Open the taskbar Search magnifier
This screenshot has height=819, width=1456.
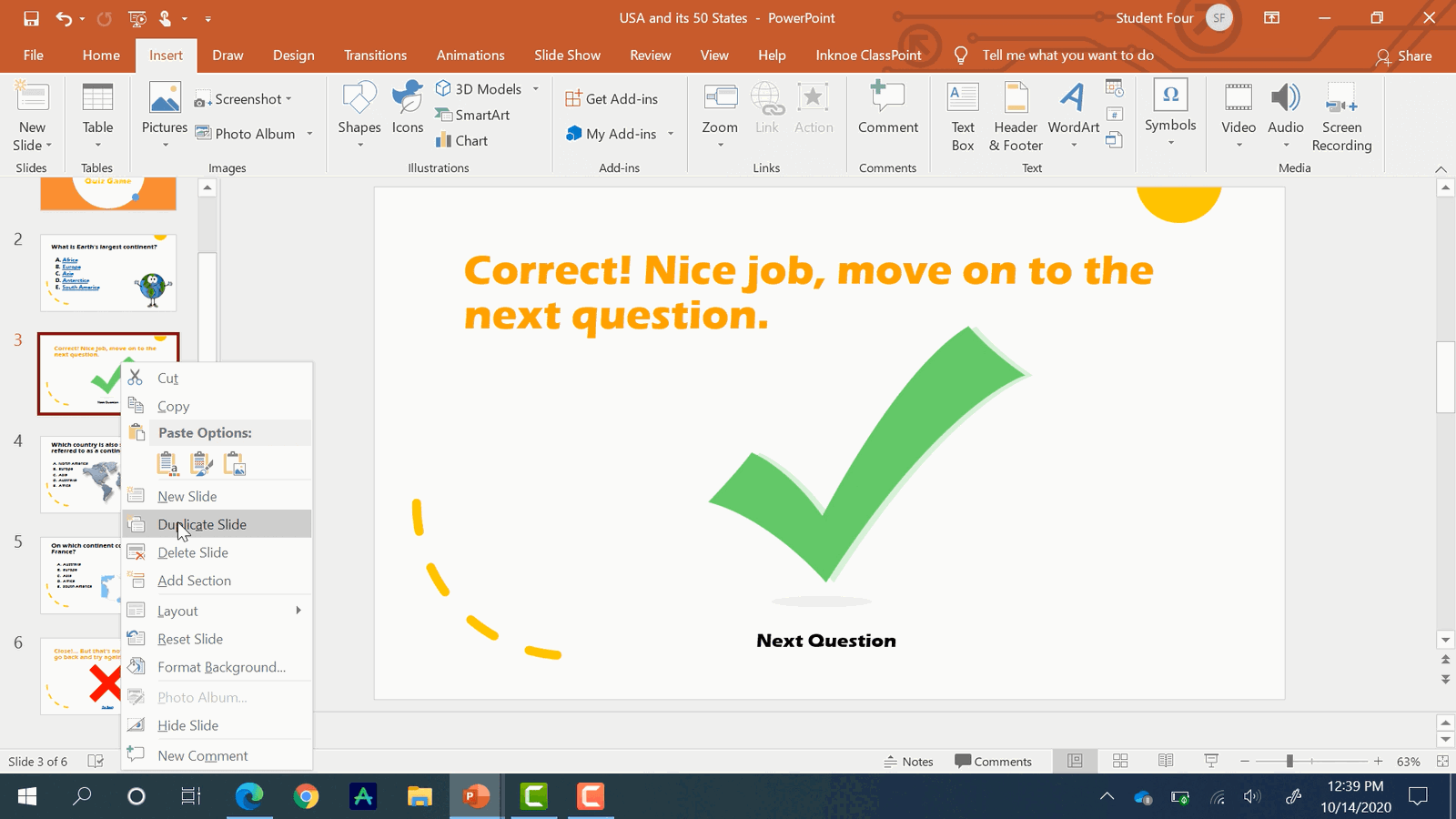pos(82,797)
